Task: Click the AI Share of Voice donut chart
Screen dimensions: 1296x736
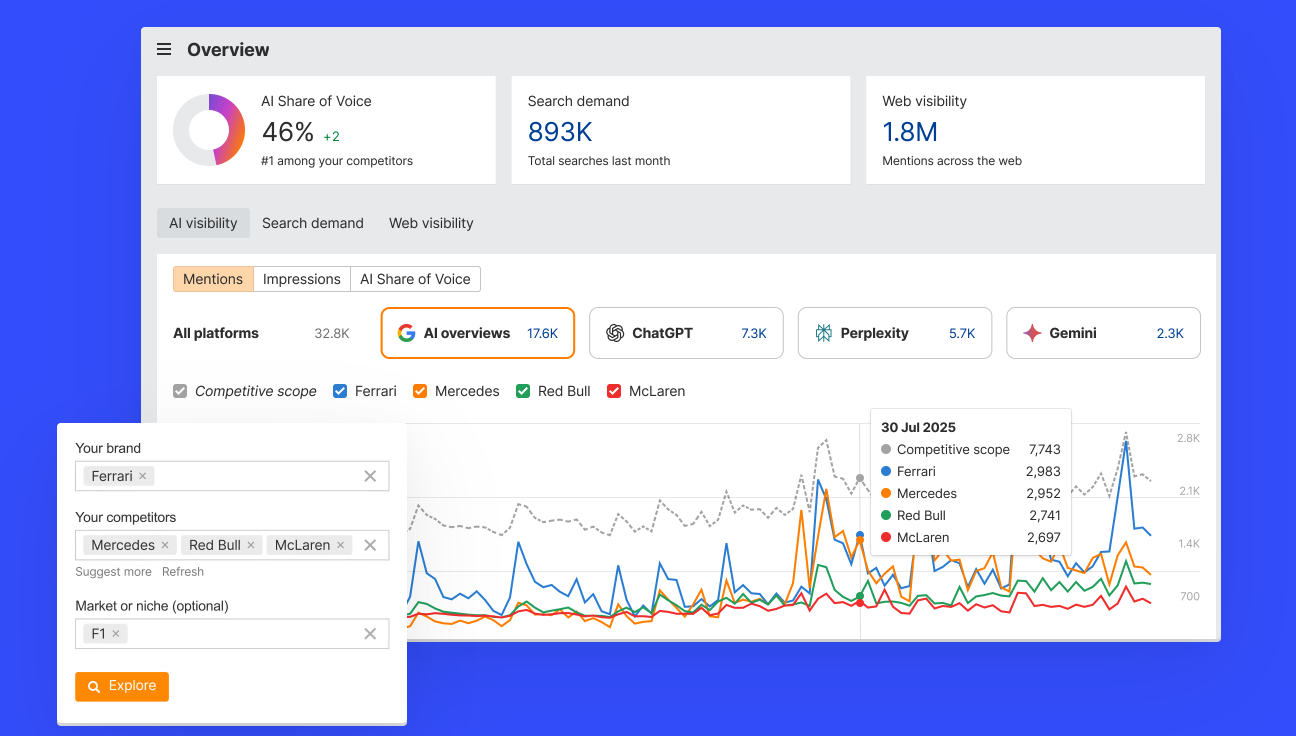Action: click(209, 130)
